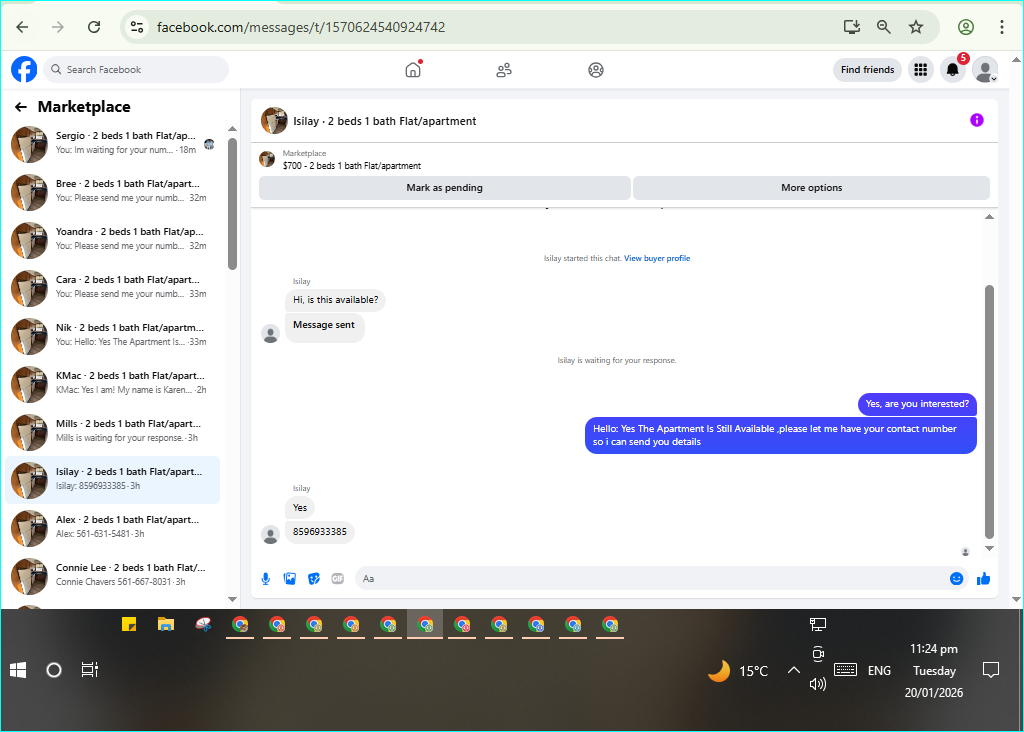
Task: Focus the Search Facebook field
Action: tap(136, 70)
